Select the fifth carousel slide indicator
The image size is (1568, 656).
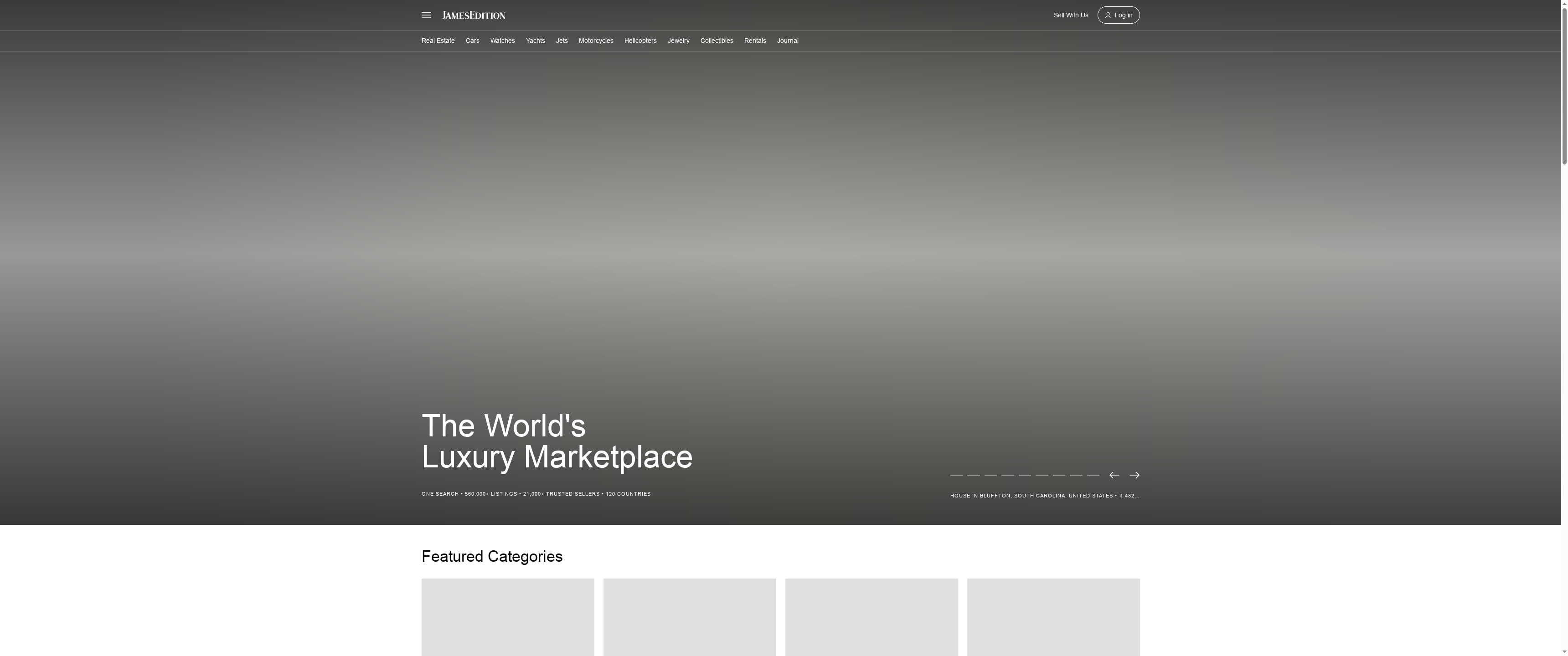1024,475
